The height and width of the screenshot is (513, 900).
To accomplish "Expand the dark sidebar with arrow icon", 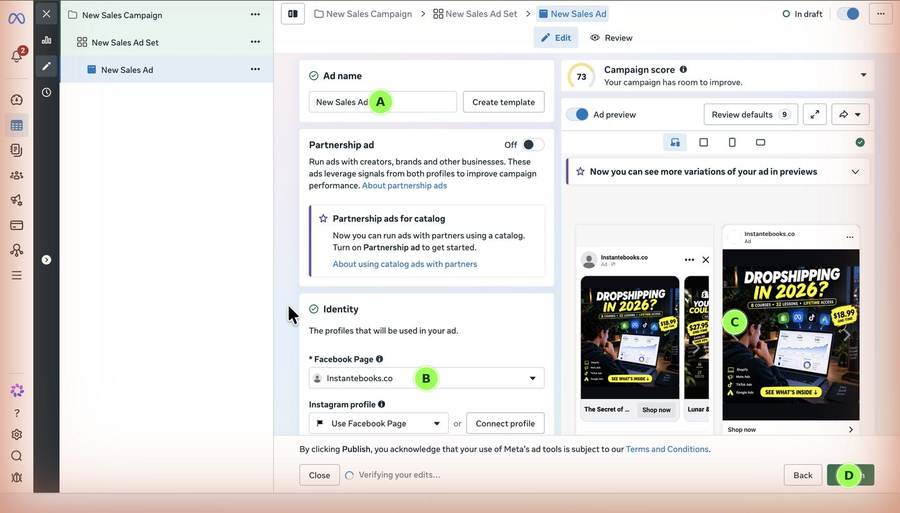I will 46,260.
